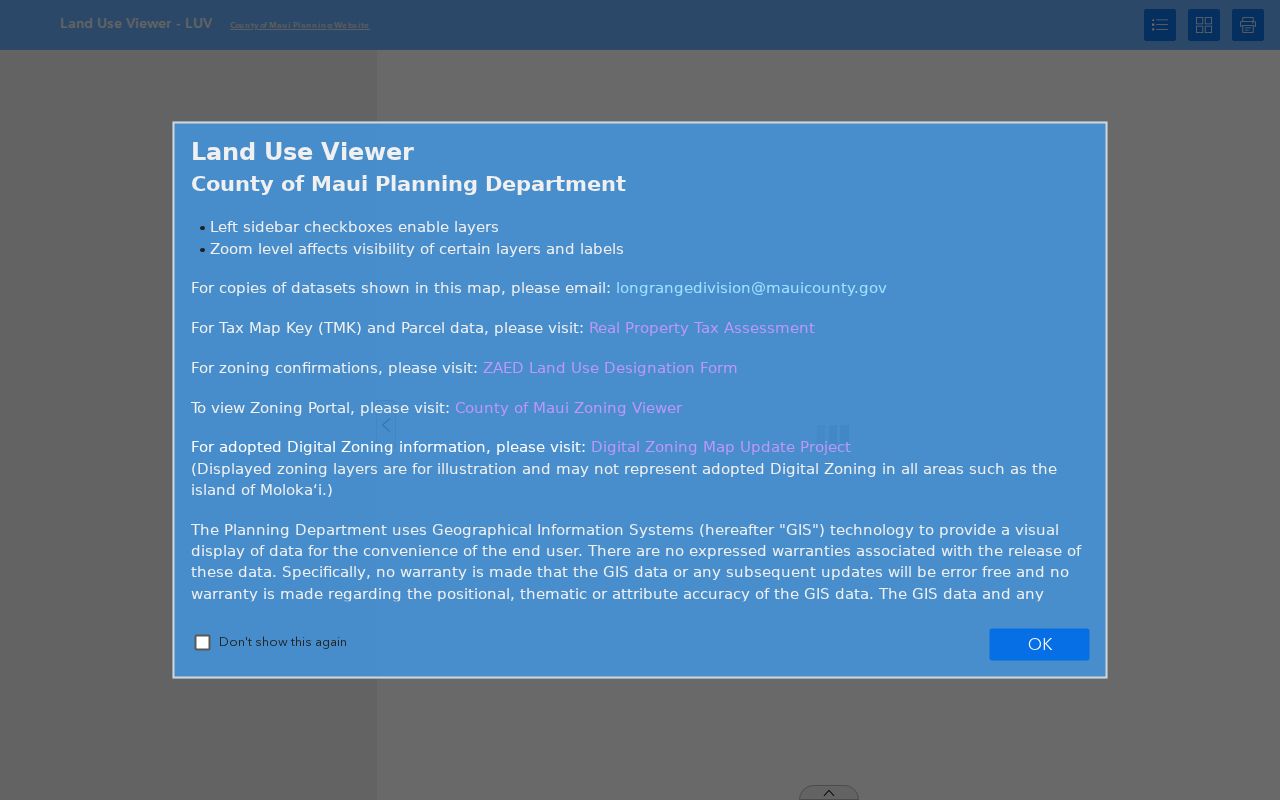1280x800 pixels.
Task: Click the "Land Use Viewer - LUV" header title
Action: (x=136, y=23)
